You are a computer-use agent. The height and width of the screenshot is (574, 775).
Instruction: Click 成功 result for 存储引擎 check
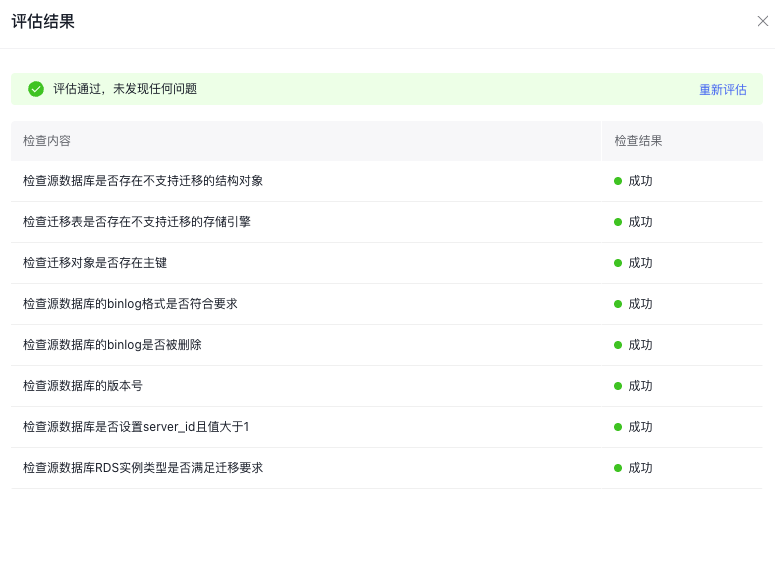[x=640, y=222]
